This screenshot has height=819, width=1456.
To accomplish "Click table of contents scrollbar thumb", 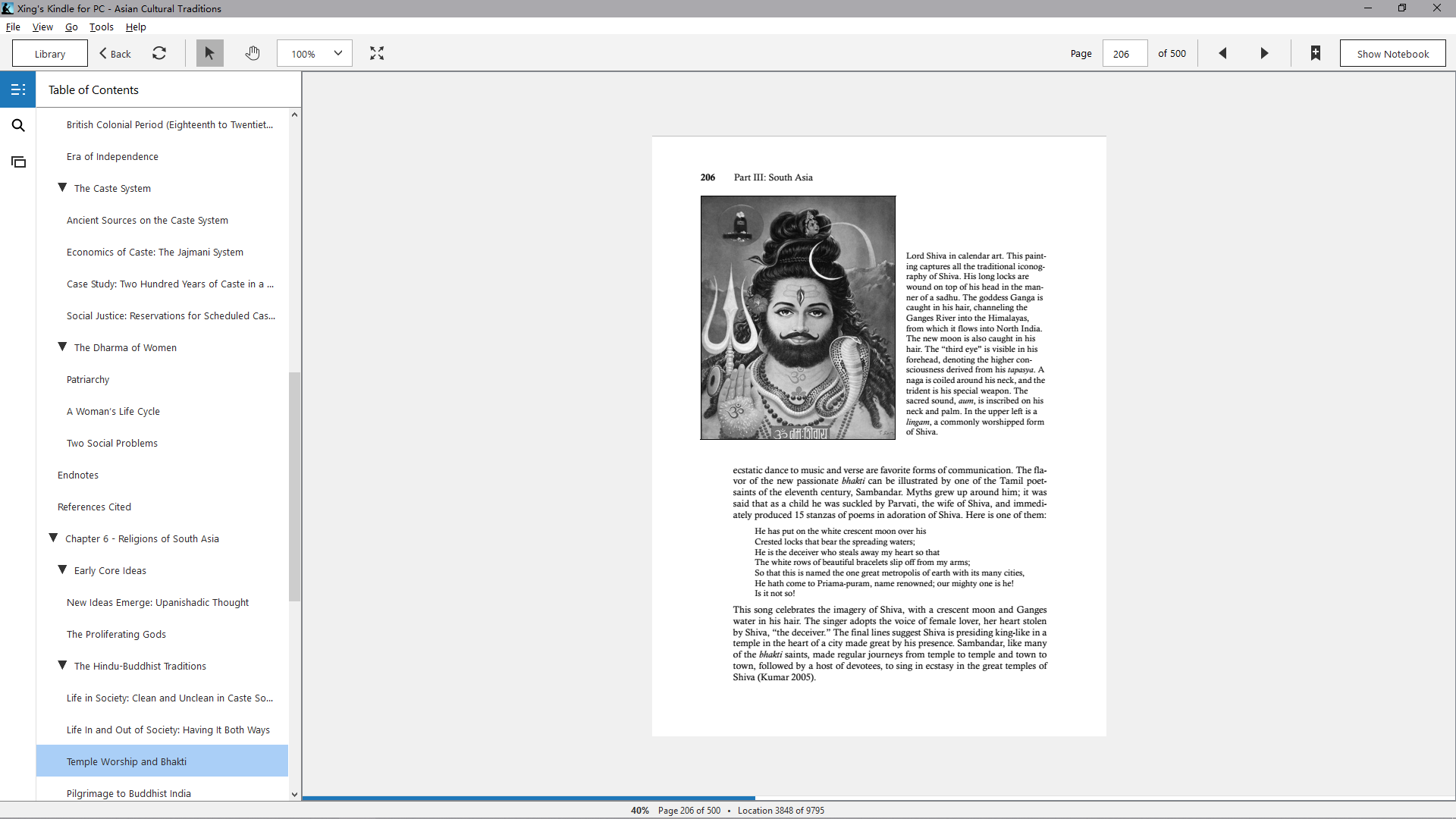I will pyautogui.click(x=294, y=486).
